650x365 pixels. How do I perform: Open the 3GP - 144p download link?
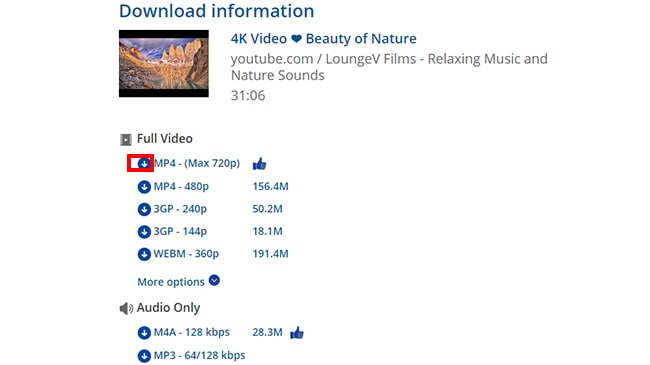(x=180, y=231)
